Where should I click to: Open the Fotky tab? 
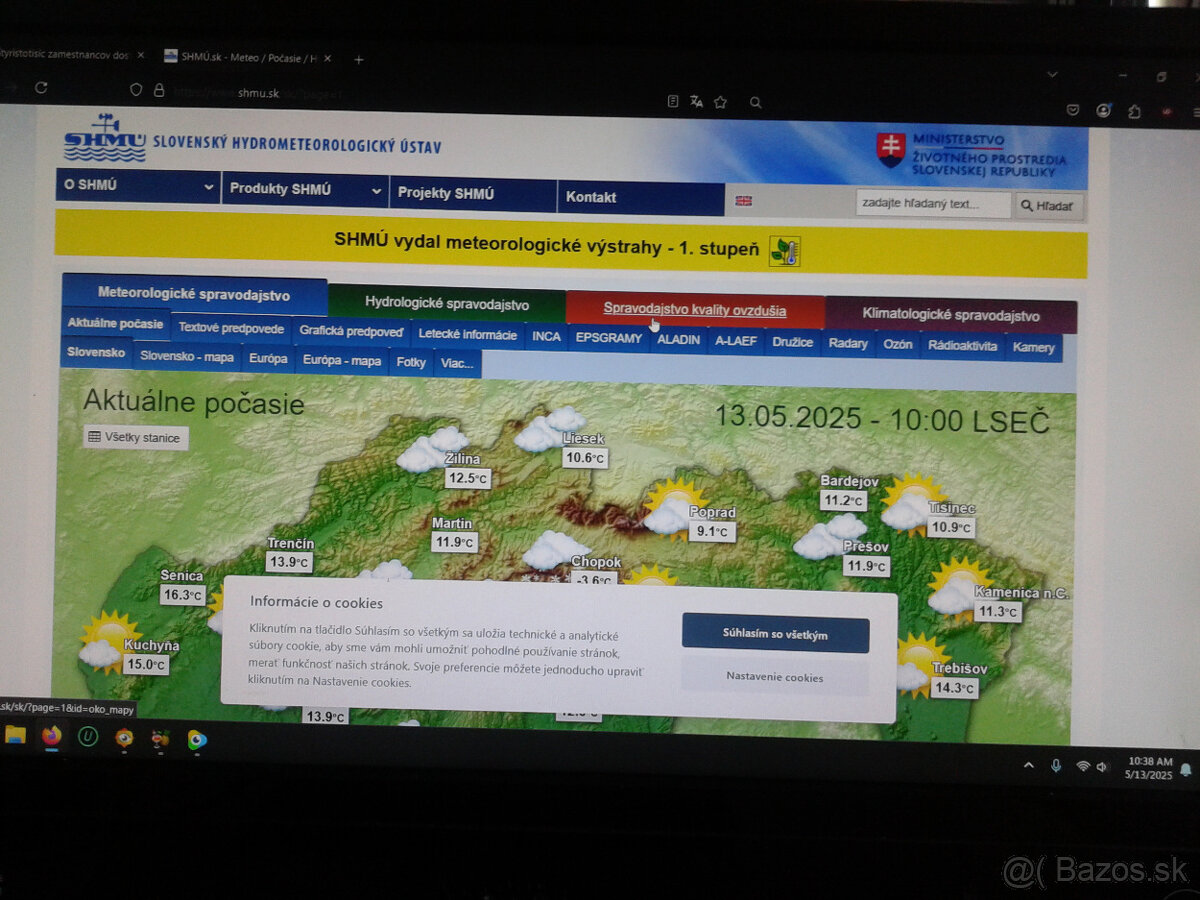411,362
